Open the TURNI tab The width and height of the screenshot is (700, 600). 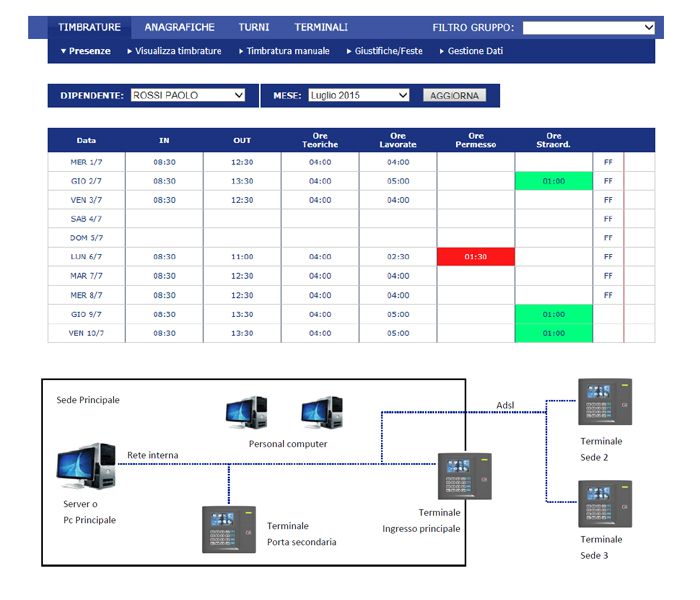click(x=254, y=28)
